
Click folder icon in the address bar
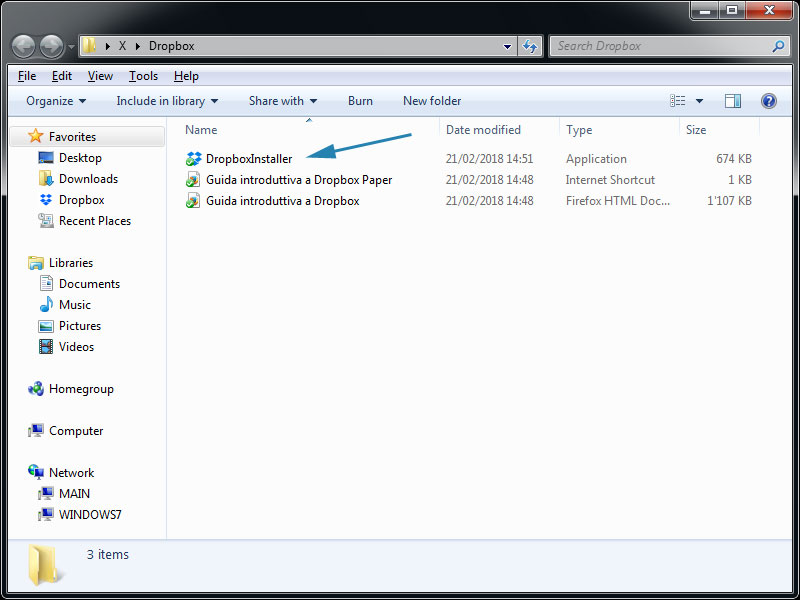89,45
